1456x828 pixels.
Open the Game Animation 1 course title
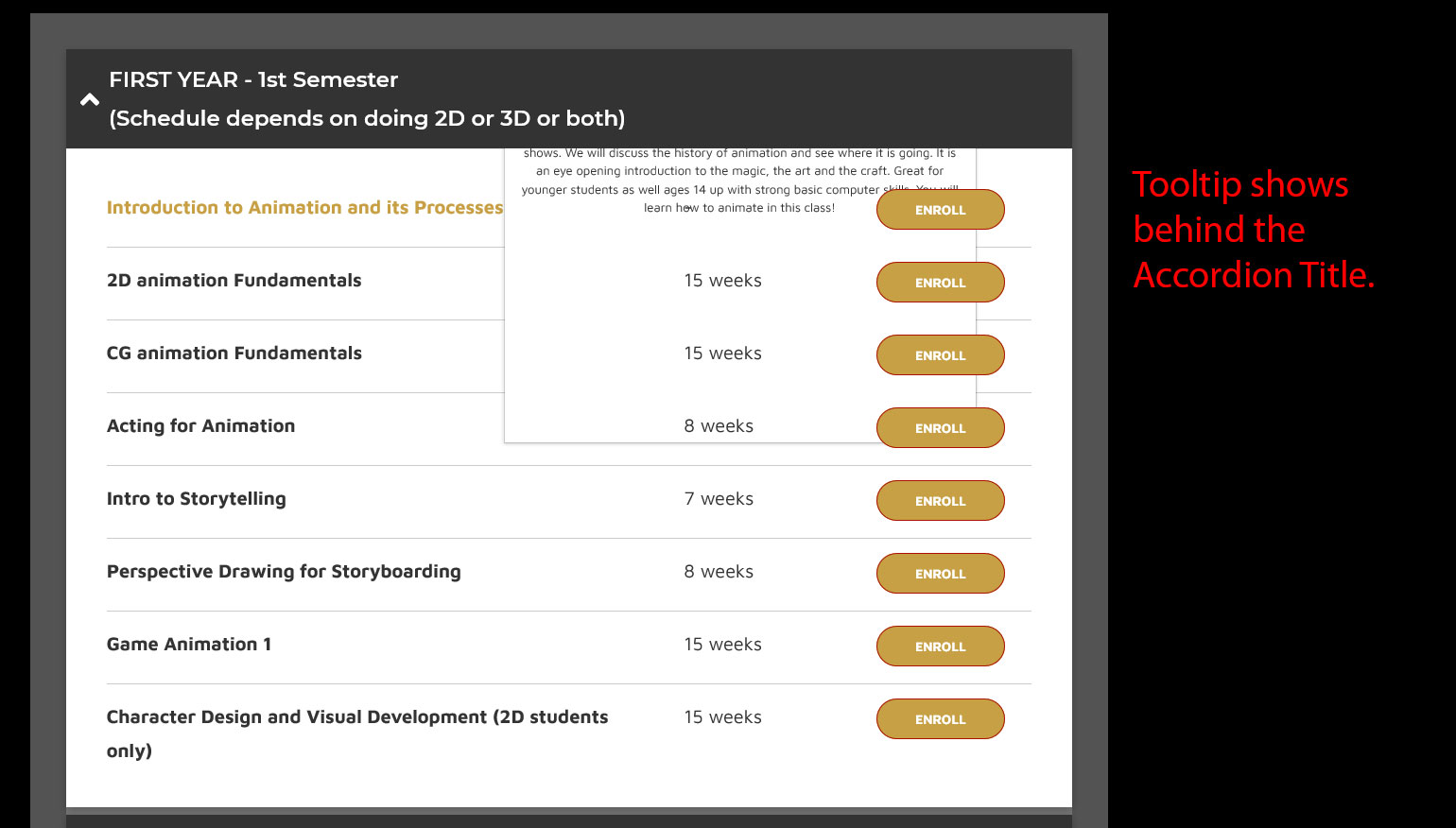[x=189, y=645]
